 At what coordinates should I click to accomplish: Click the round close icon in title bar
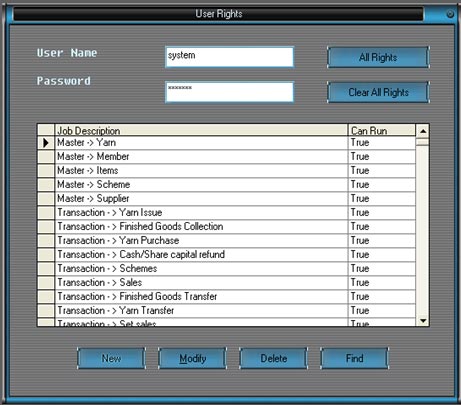[x=450, y=14]
